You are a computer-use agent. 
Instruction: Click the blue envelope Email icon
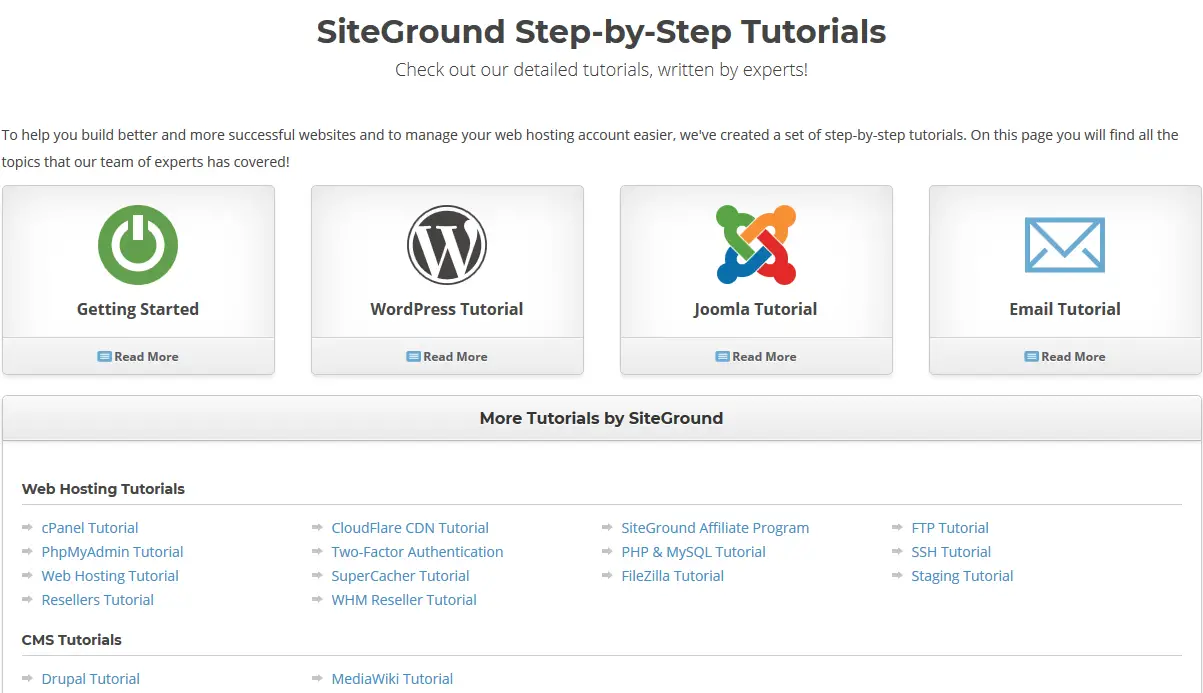click(1065, 245)
